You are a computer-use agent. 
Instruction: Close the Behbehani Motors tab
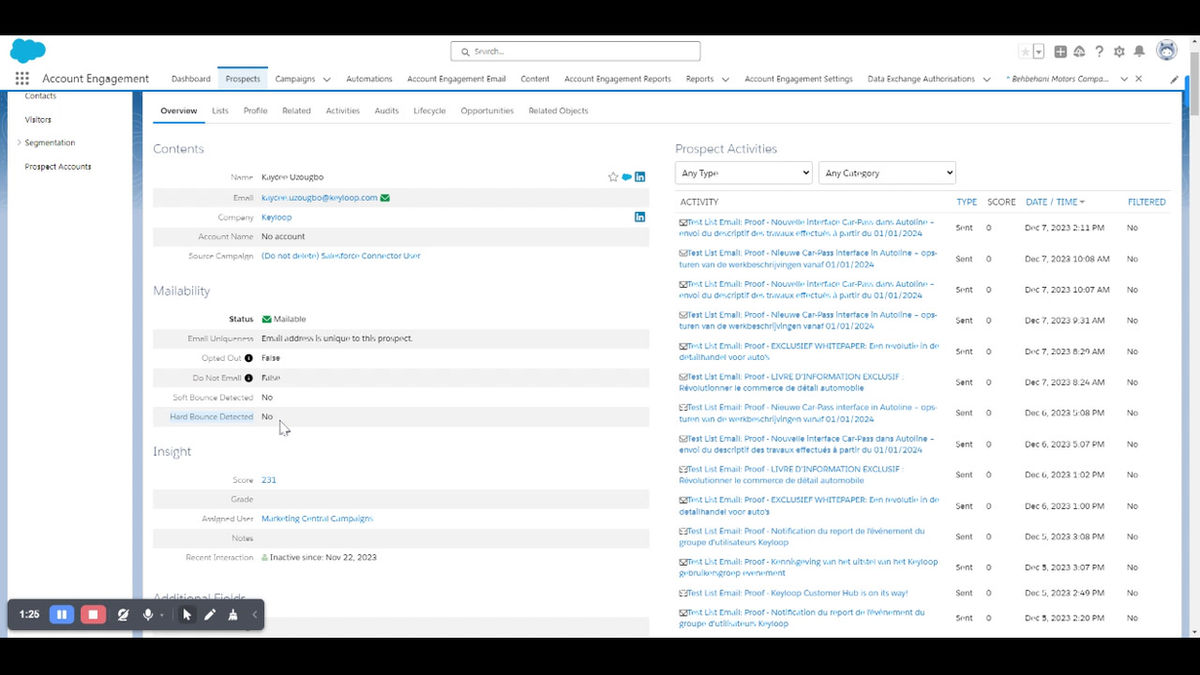1138,79
